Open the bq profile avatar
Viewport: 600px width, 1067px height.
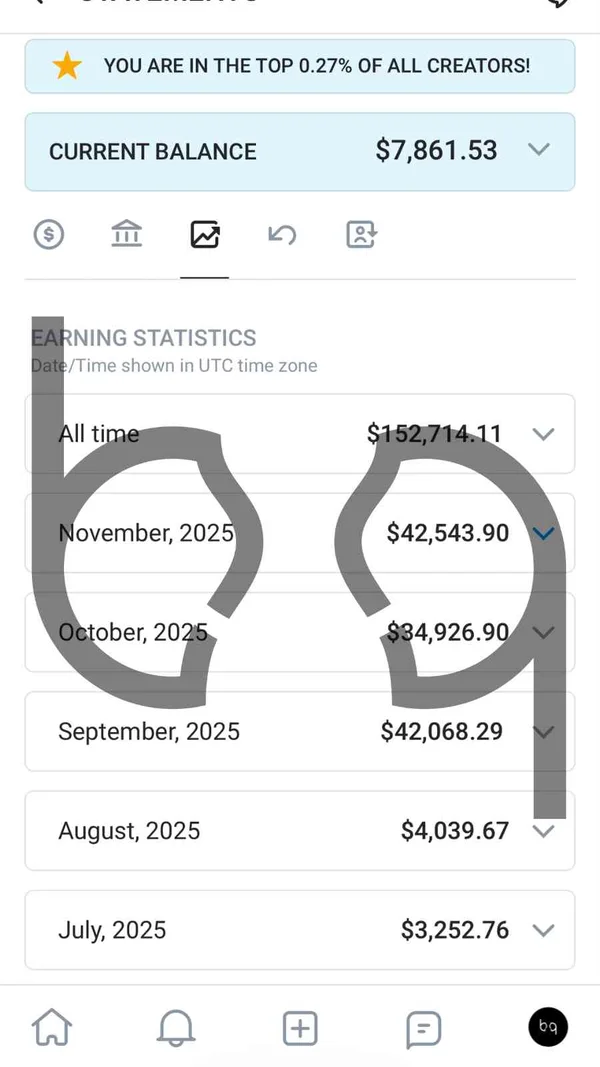point(548,1027)
